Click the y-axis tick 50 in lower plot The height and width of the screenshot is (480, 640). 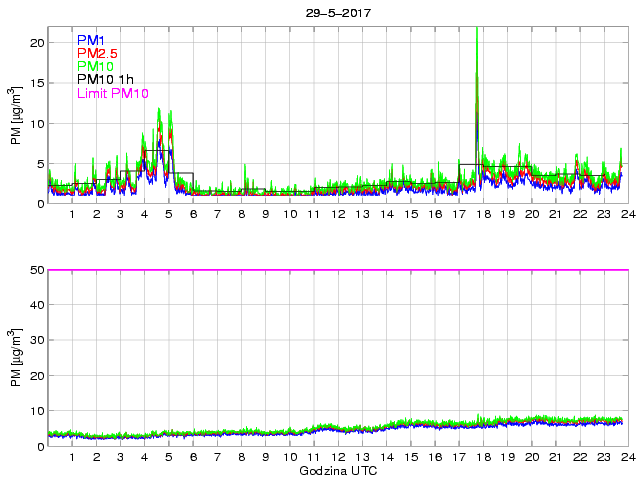pyautogui.click(x=37, y=270)
